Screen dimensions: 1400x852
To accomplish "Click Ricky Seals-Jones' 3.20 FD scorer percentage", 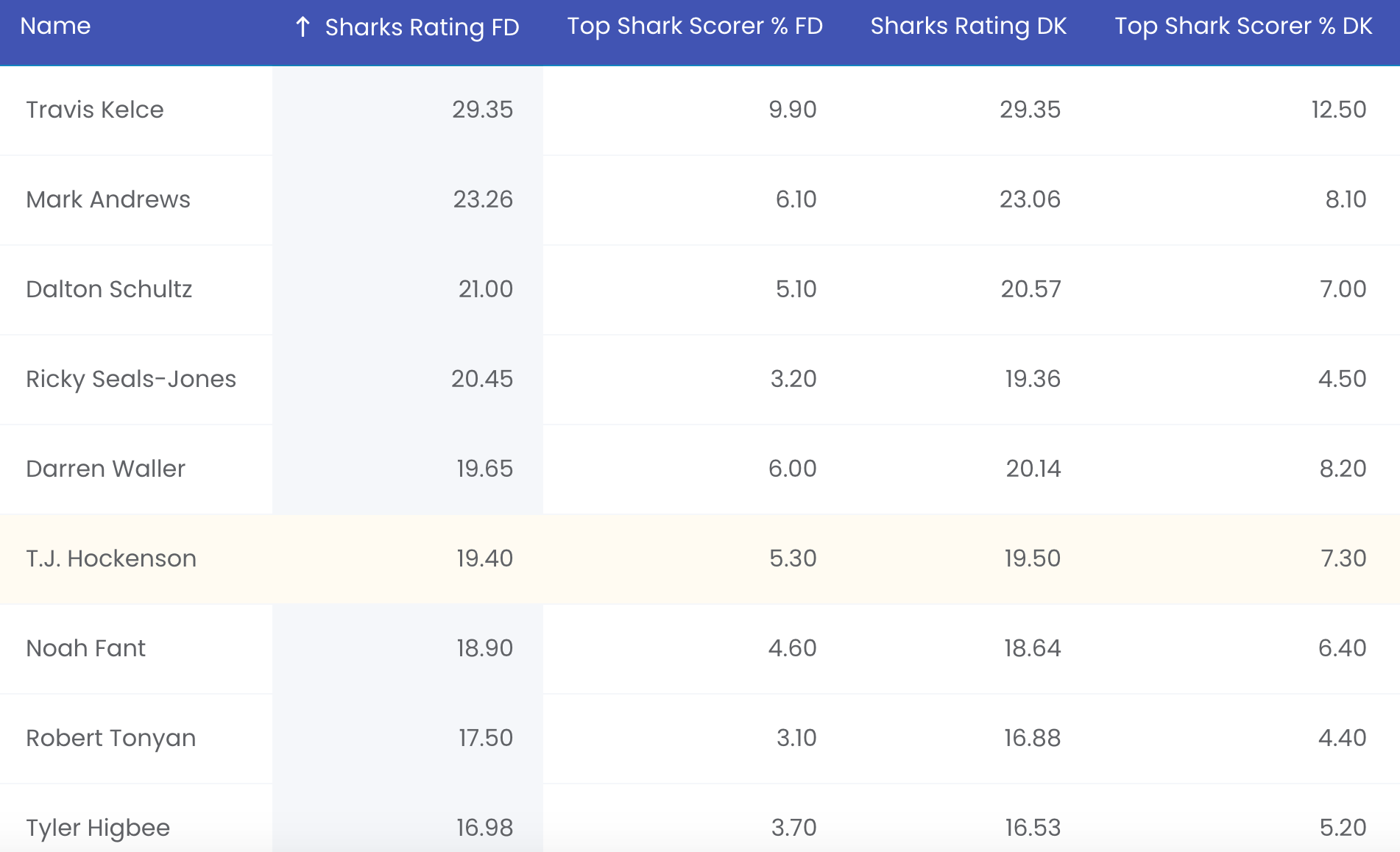I will (x=793, y=379).
